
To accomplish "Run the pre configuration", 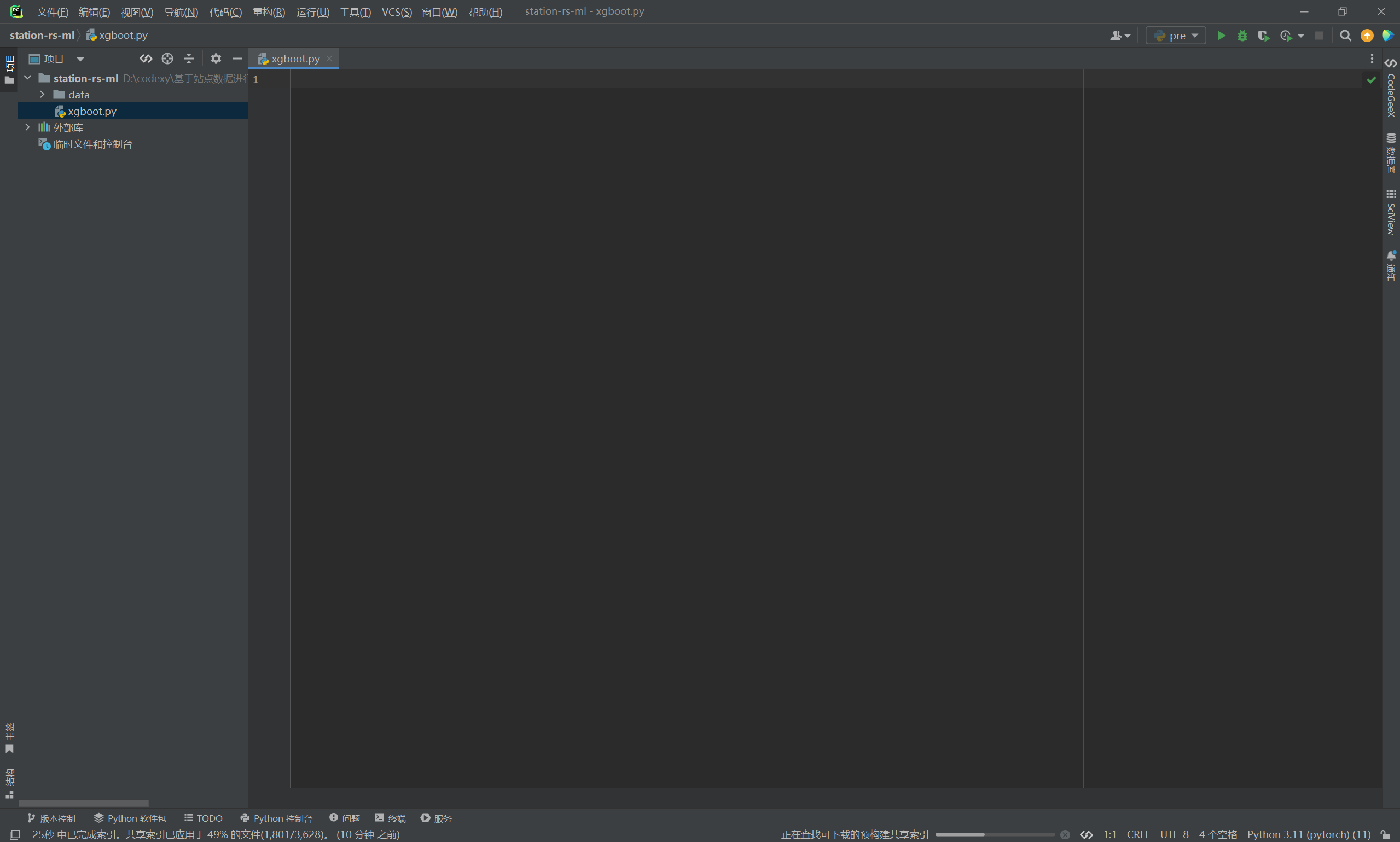I will (1221, 35).
